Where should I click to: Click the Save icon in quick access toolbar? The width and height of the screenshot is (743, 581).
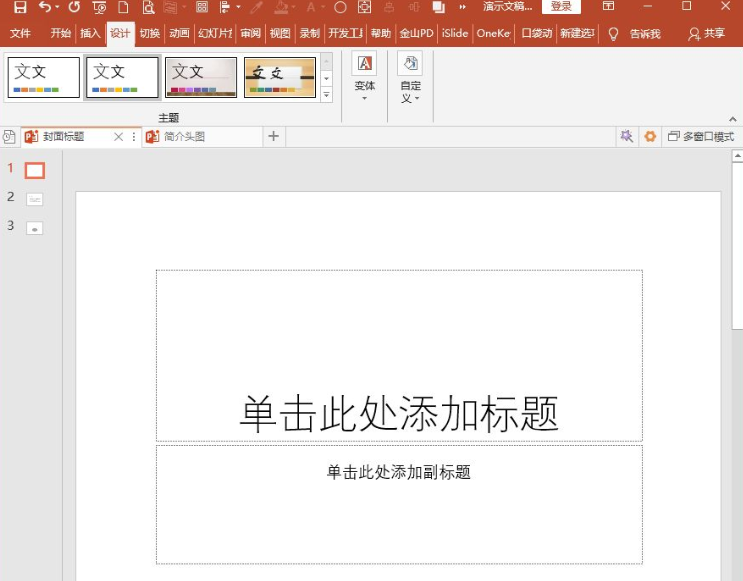click(x=19, y=7)
